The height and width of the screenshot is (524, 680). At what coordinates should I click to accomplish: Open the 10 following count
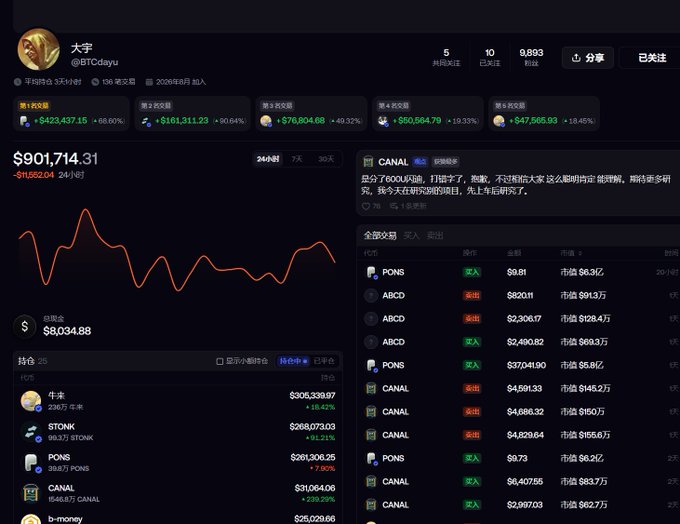point(490,57)
